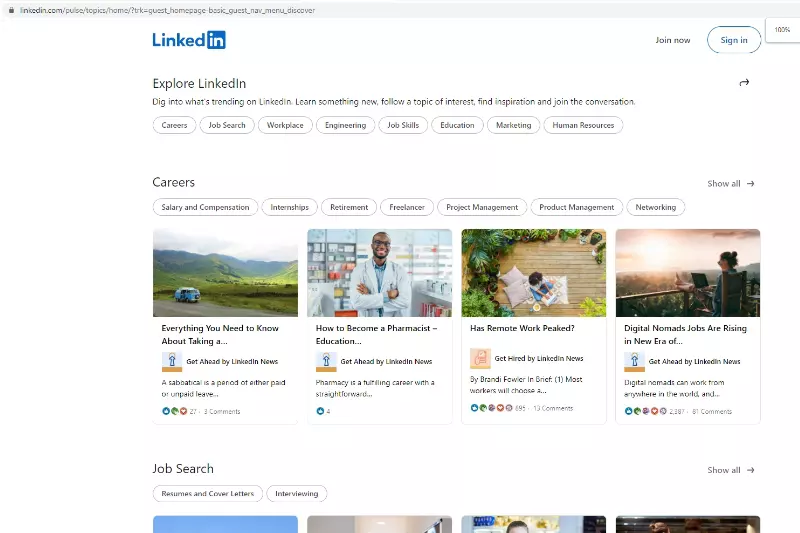This screenshot has height=533, width=800.
Task: Click Get Hired avatar on Remote Work article
Action: click(x=480, y=358)
